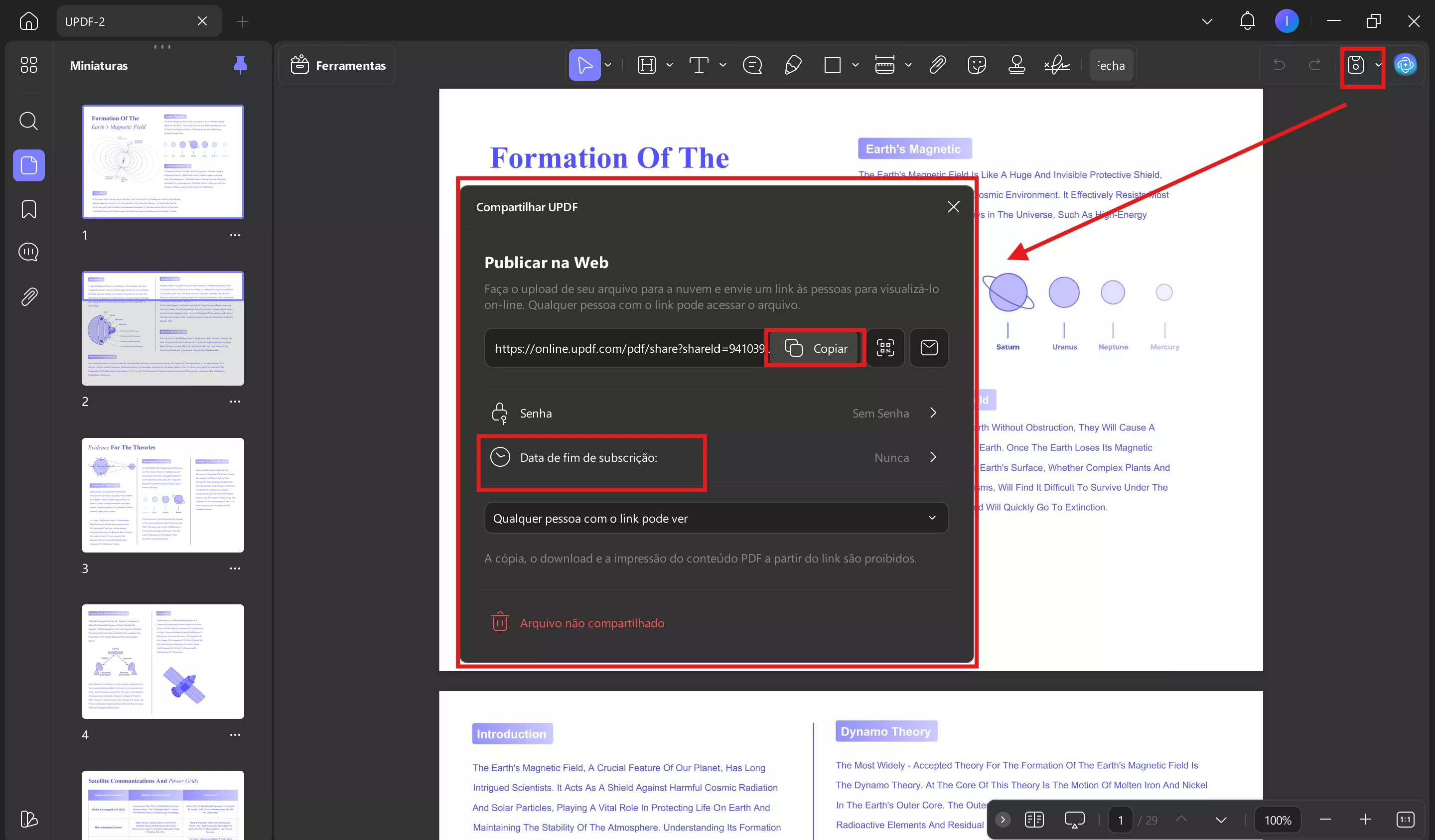Go to the Home icon
This screenshot has width=1435, height=840.
tap(28, 21)
